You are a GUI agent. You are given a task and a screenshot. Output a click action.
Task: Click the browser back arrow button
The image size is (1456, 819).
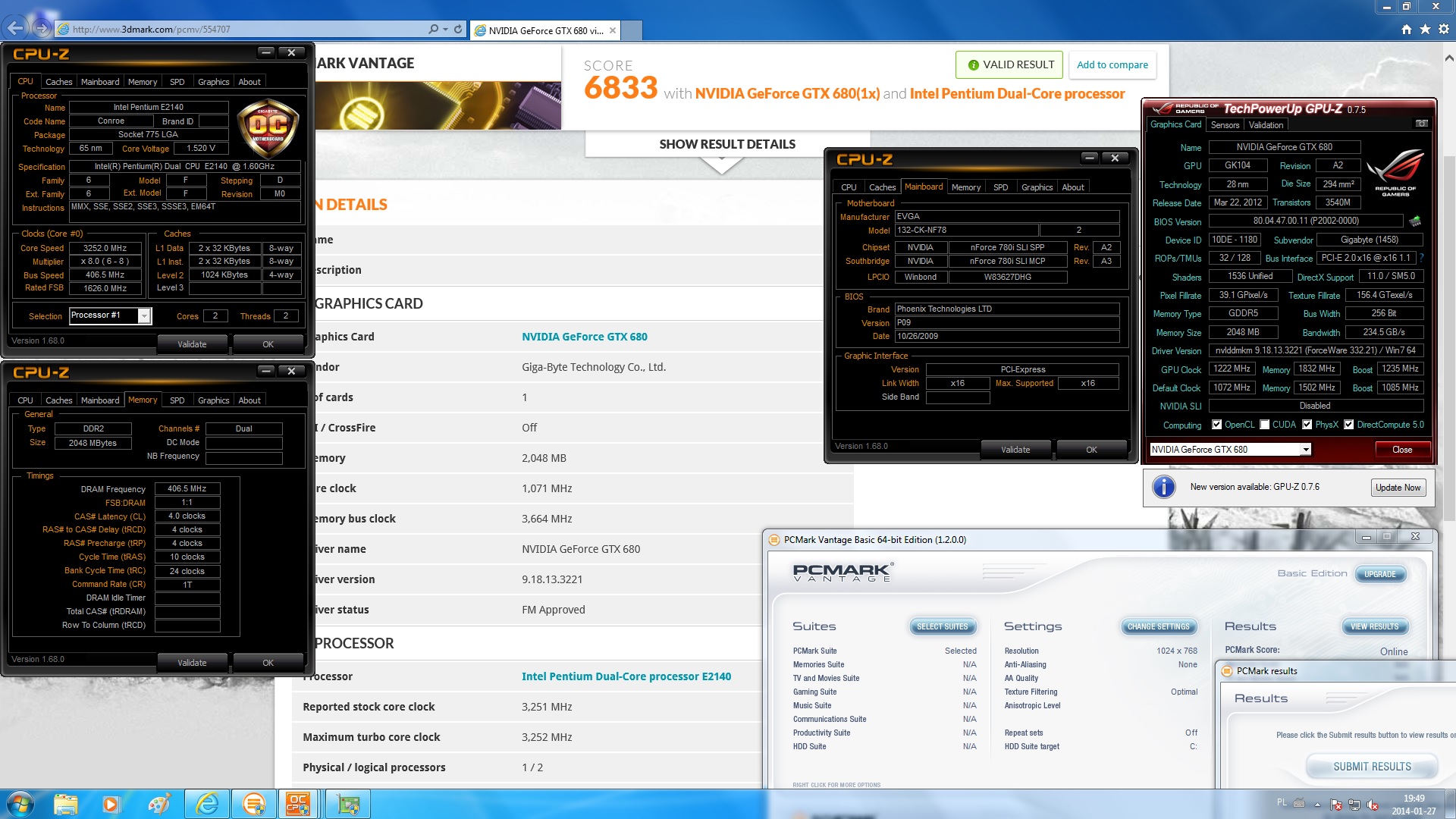(x=14, y=29)
